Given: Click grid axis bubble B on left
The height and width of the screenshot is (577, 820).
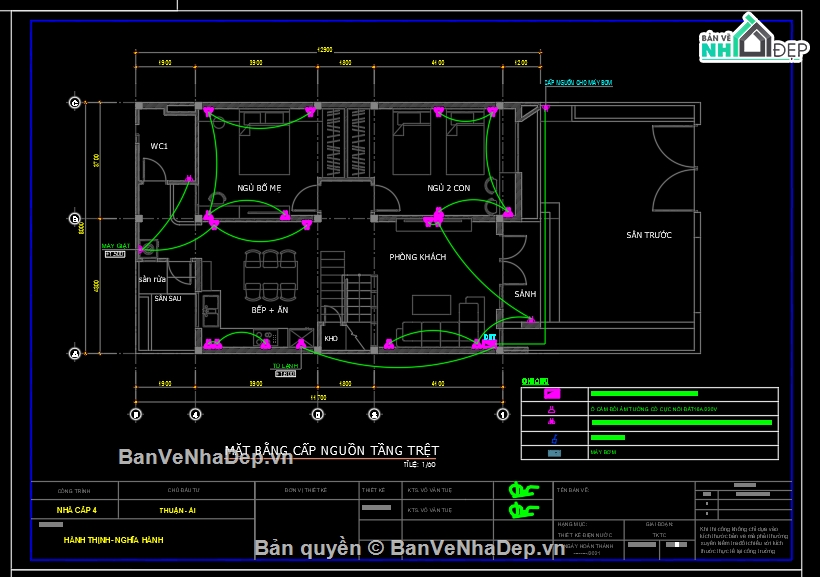Looking at the screenshot, I should [x=75, y=219].
